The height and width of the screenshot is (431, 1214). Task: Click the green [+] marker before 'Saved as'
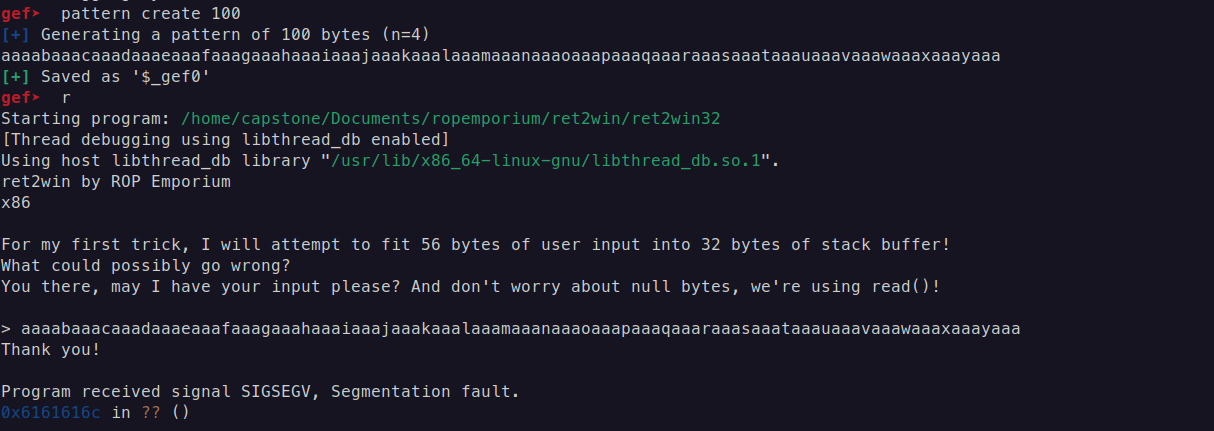(x=16, y=77)
